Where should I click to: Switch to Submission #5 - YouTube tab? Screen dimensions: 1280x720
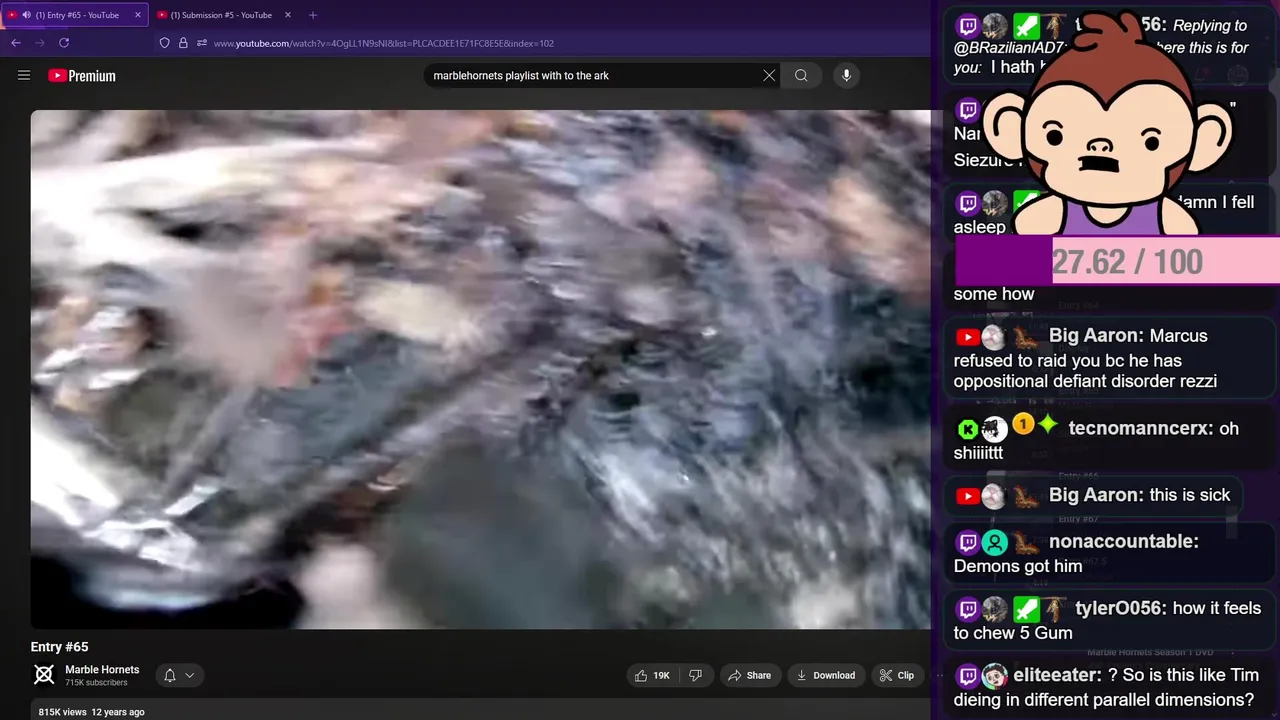pyautogui.click(x=224, y=15)
